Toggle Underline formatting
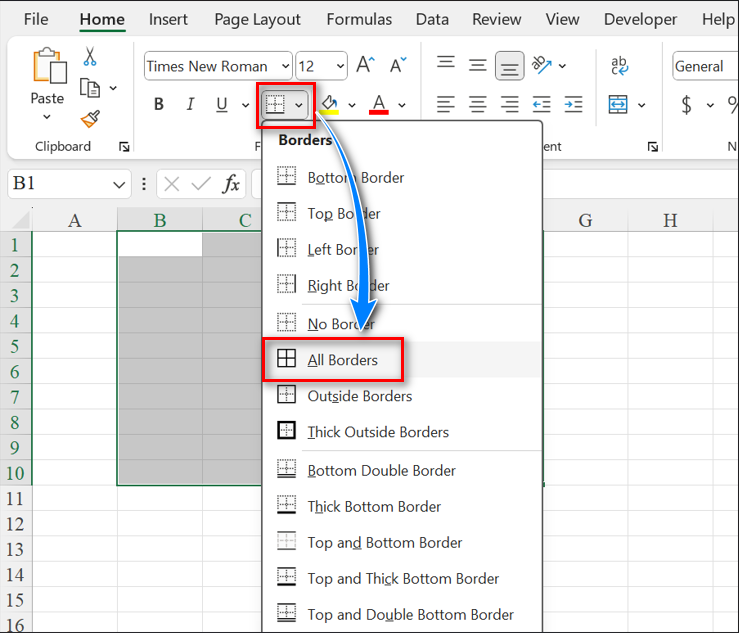The image size is (739, 633). 221,105
